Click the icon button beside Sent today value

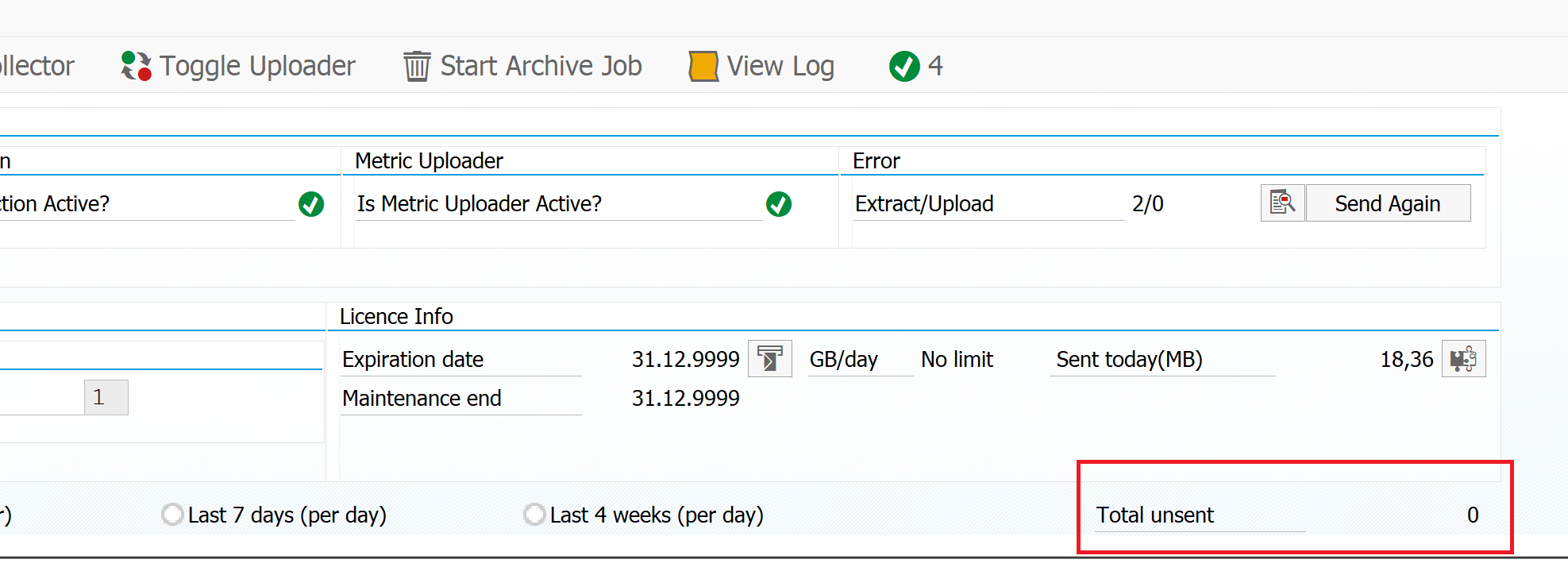coord(1463,359)
